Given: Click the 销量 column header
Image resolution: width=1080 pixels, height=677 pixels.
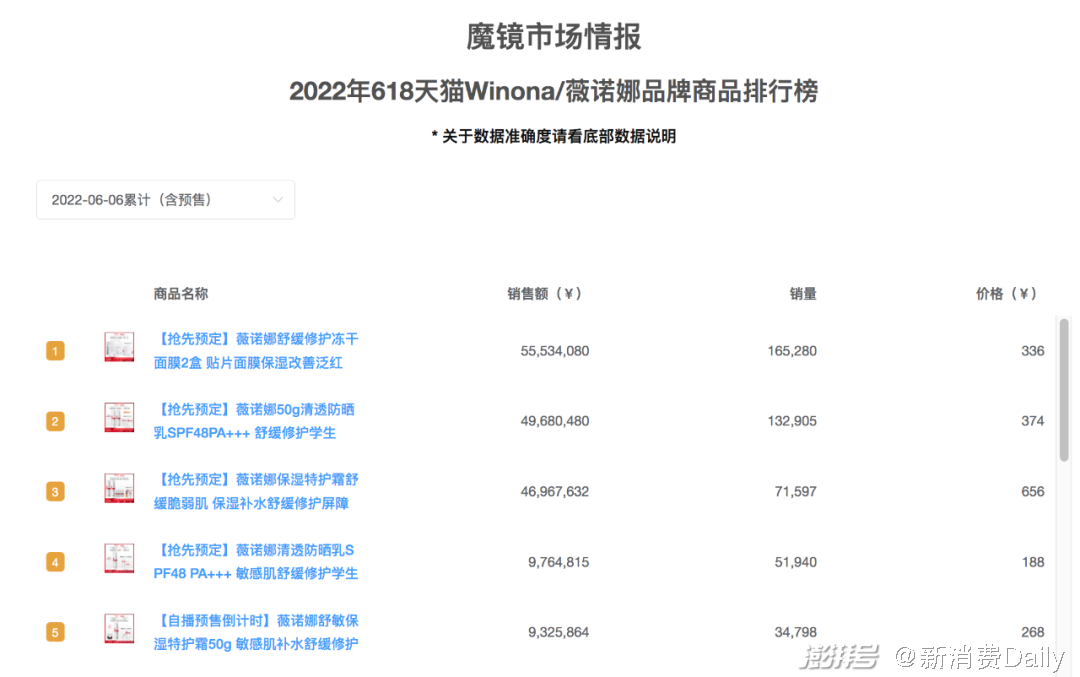Looking at the screenshot, I should (x=803, y=294).
